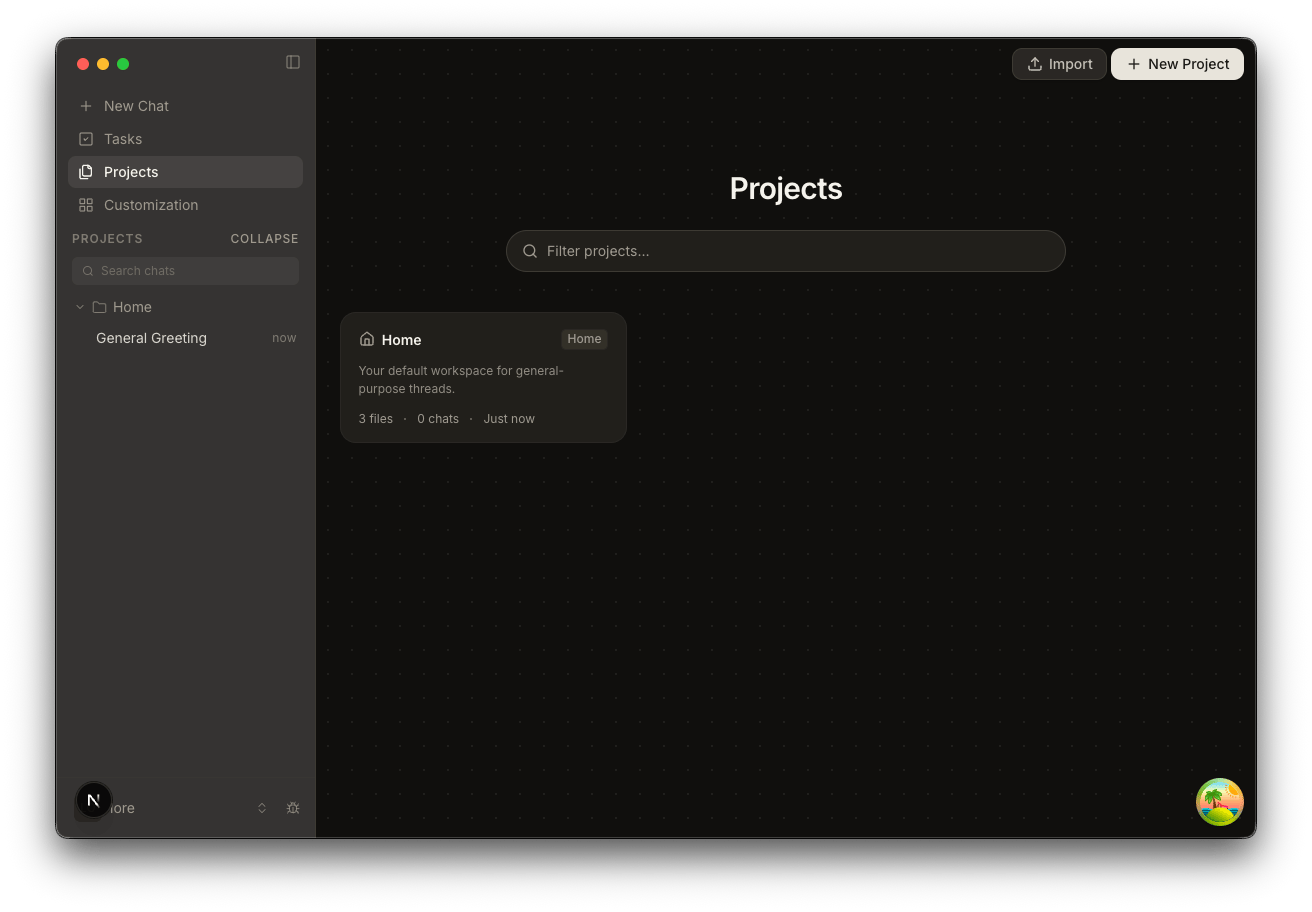Click the 'Just now' timestamp on card
This screenshot has height=912, width=1312.
point(509,419)
